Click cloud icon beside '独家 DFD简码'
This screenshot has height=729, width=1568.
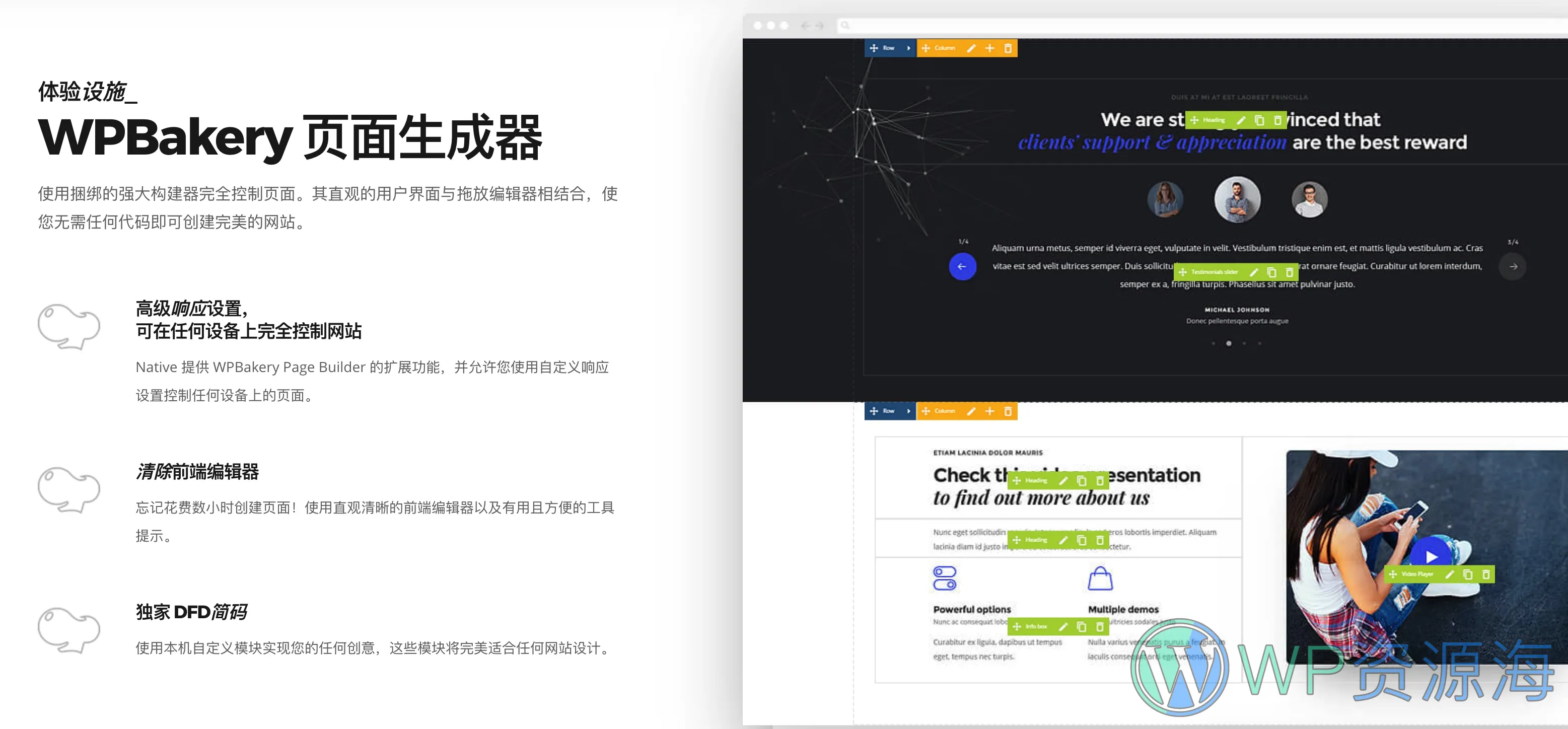point(69,630)
